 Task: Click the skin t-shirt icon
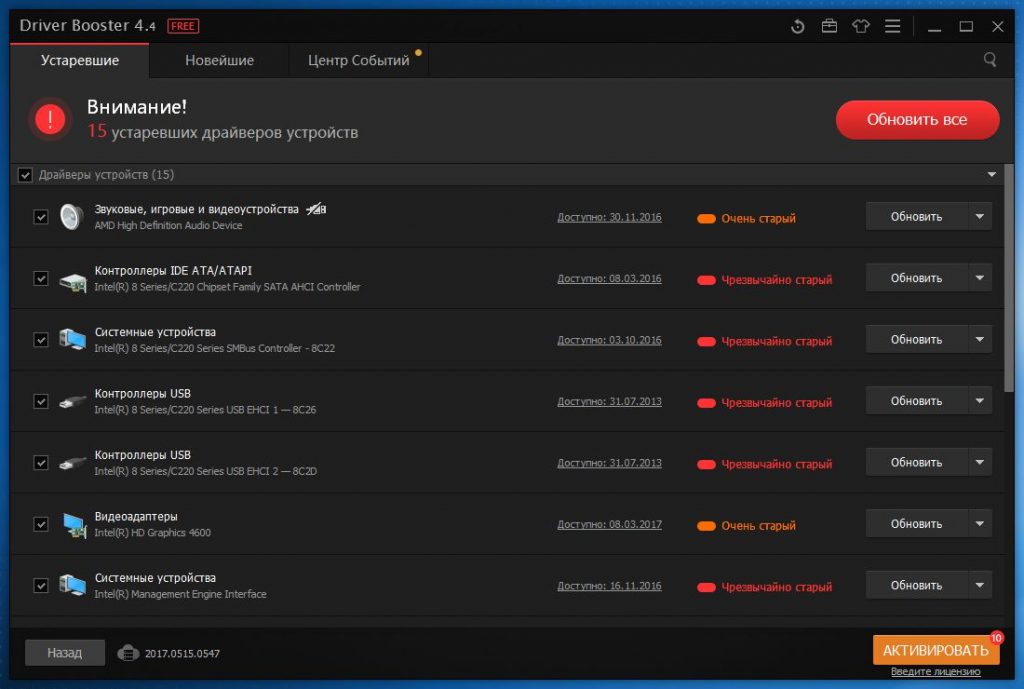pos(861,27)
